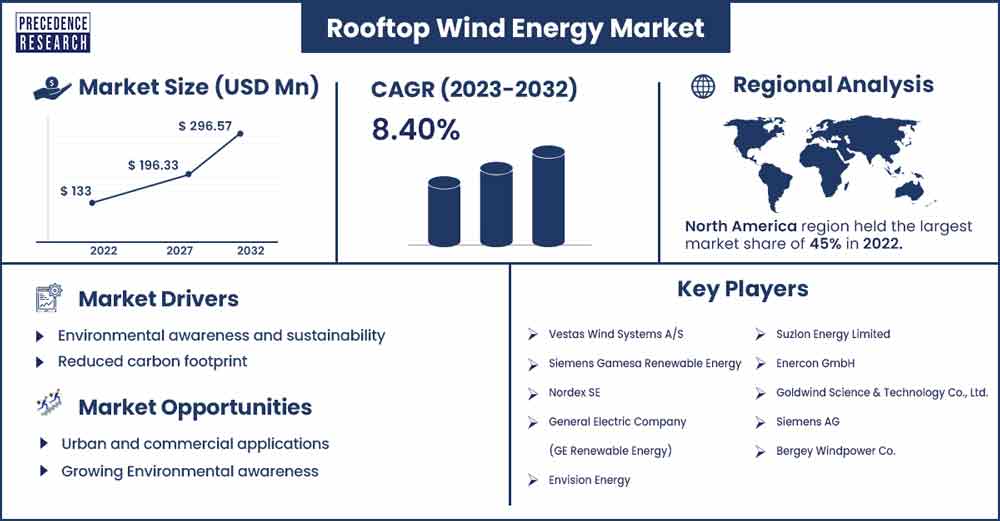
Task: Click the shortest cylinder bar in CAGR chart
Action: pos(444,211)
